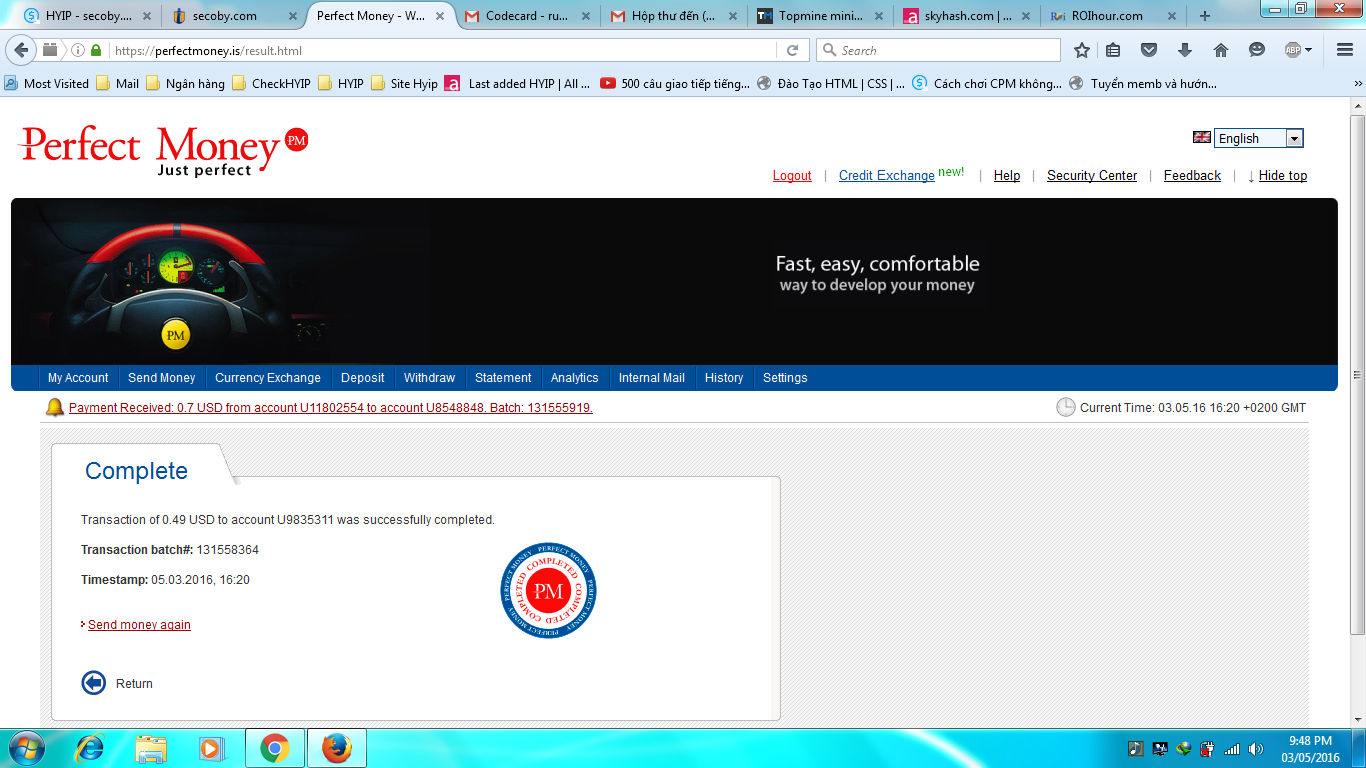This screenshot has height=768, width=1366.
Task: Click the yellow notification bell icon
Action: 55,407
